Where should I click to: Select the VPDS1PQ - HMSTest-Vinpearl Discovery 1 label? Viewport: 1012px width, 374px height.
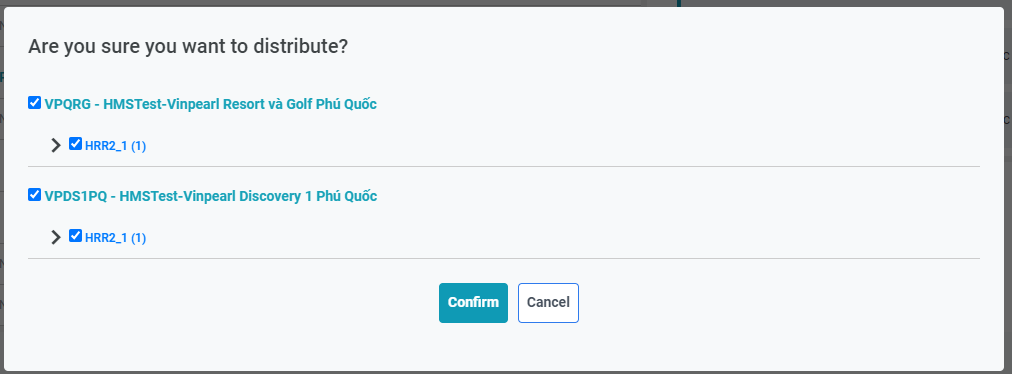[x=210, y=196]
